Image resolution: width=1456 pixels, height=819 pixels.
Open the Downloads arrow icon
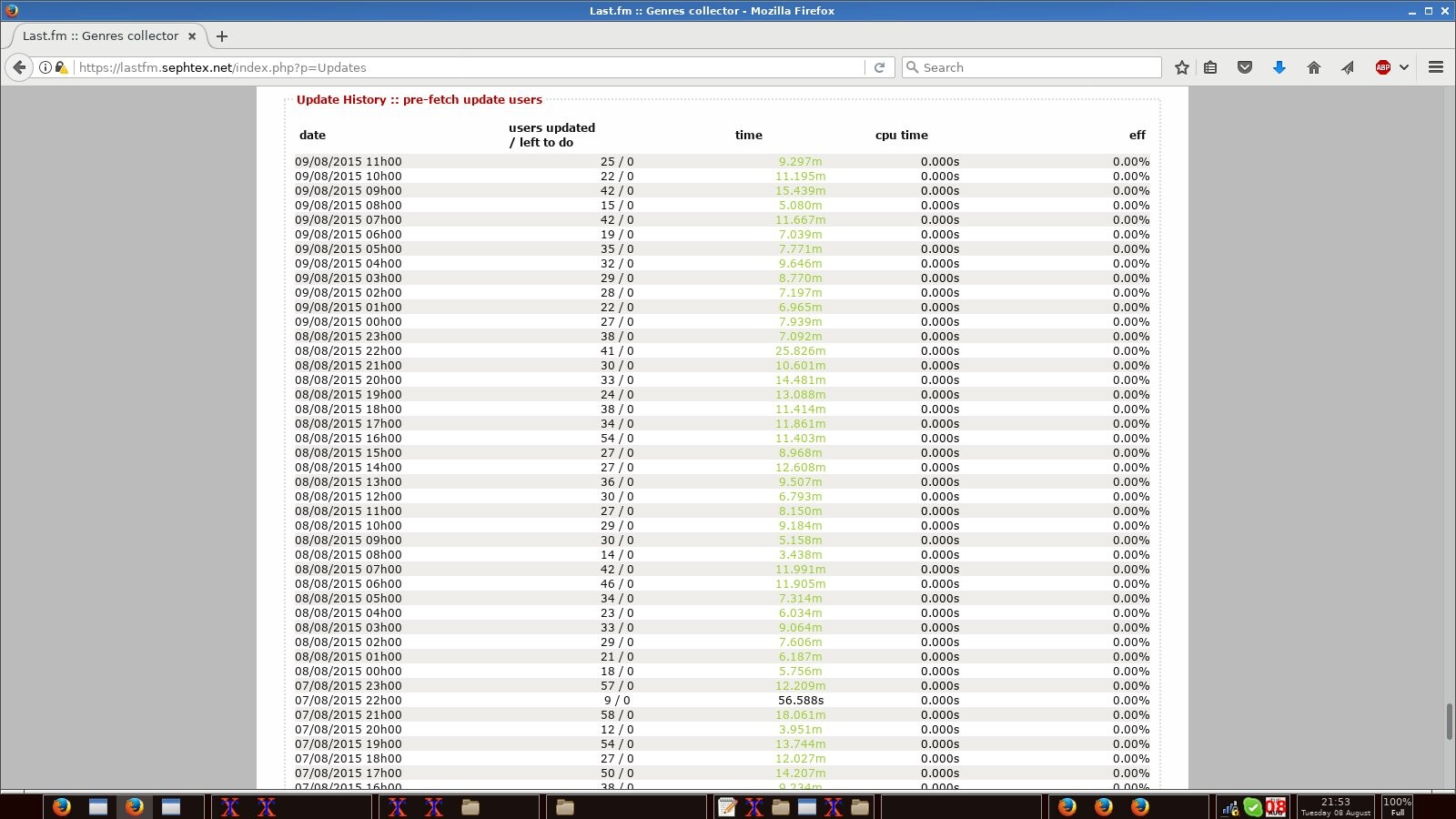click(1279, 67)
